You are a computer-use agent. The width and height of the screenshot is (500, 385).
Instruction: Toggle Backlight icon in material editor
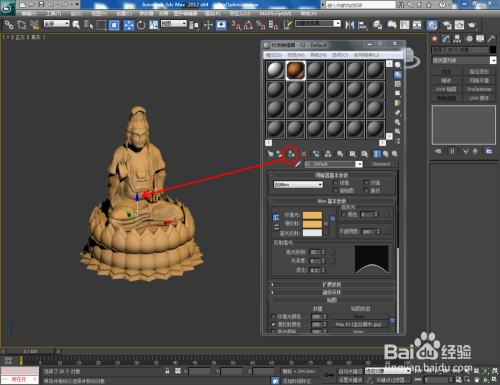(x=398, y=74)
